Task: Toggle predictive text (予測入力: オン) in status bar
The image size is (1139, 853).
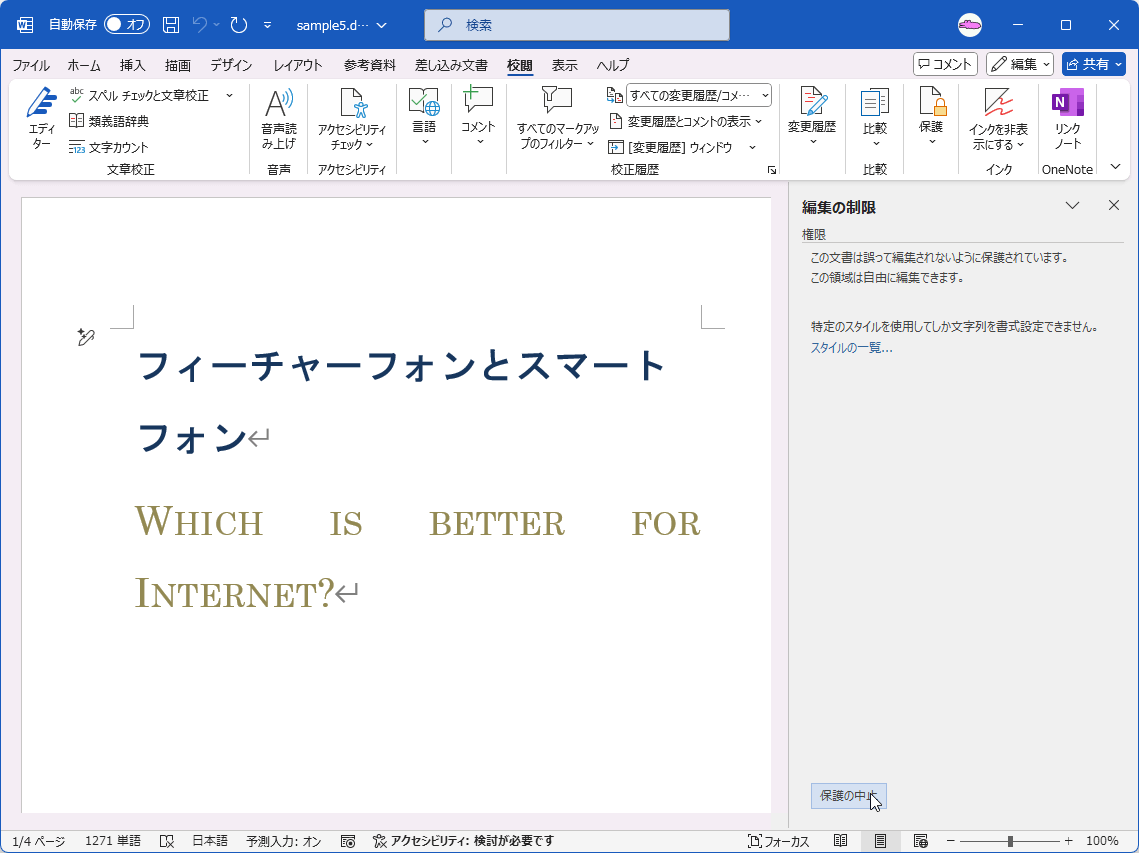Action: [284, 841]
